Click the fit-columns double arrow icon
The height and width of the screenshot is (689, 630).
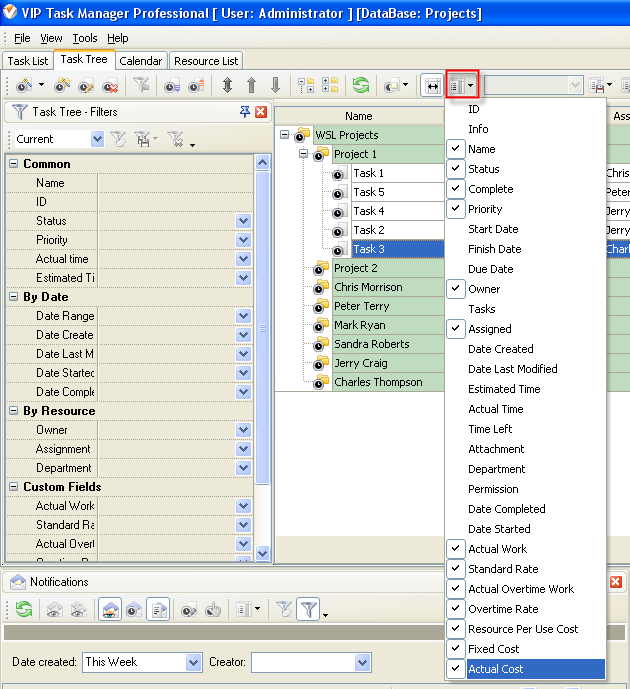(432, 86)
